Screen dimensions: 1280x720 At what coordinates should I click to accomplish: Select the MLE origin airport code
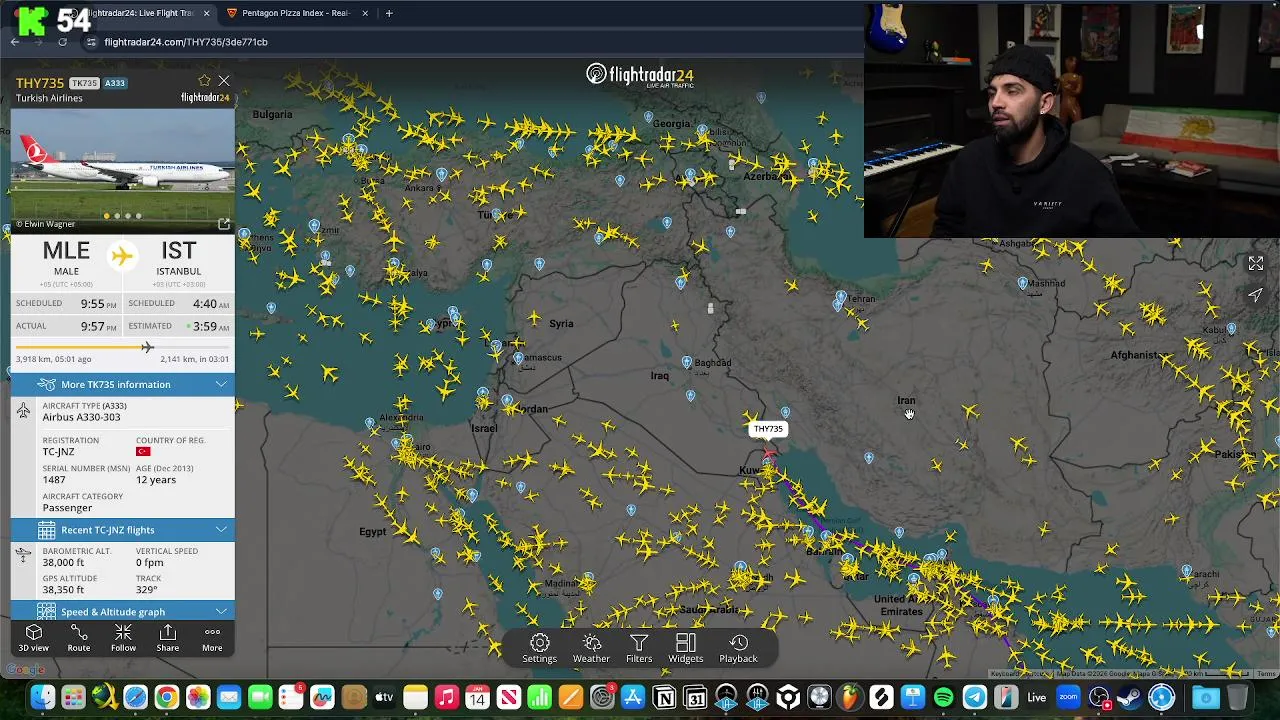point(66,251)
